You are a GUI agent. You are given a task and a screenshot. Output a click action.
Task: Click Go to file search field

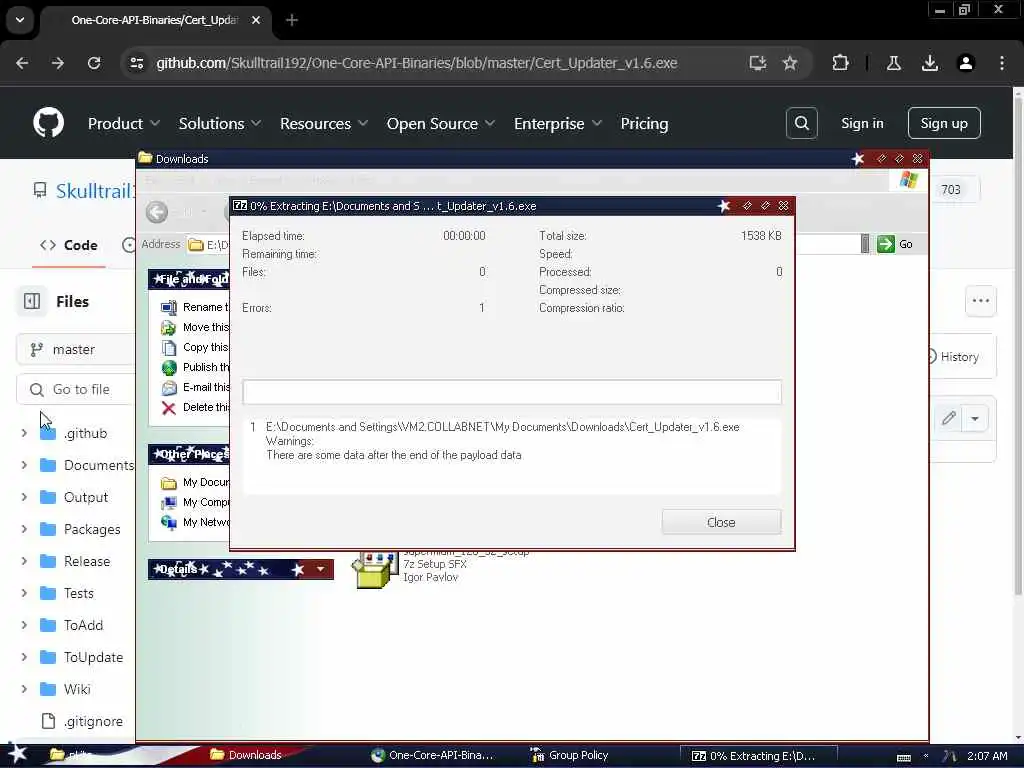[x=75, y=389]
